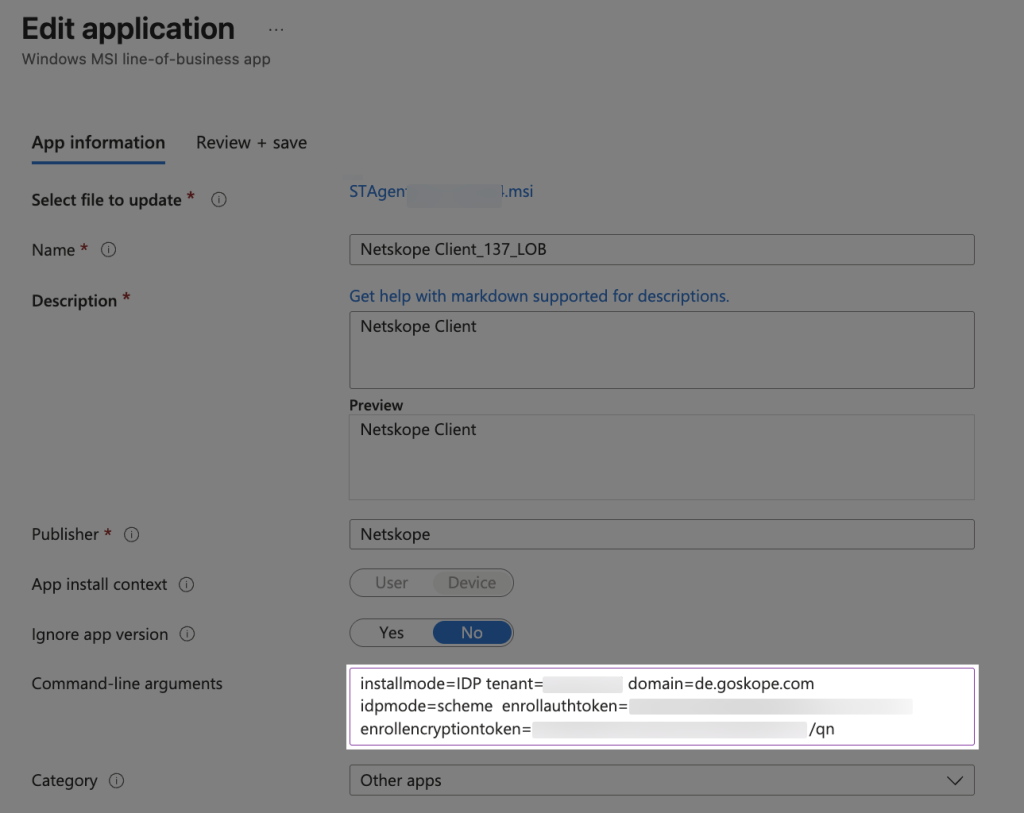Click the Description field label

[74, 301]
